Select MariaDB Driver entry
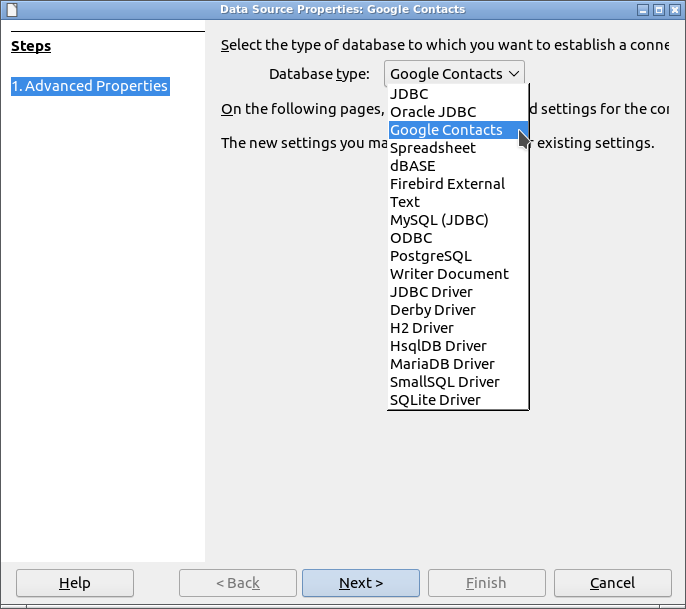Screen dimensions: 686x609 point(458,364)
